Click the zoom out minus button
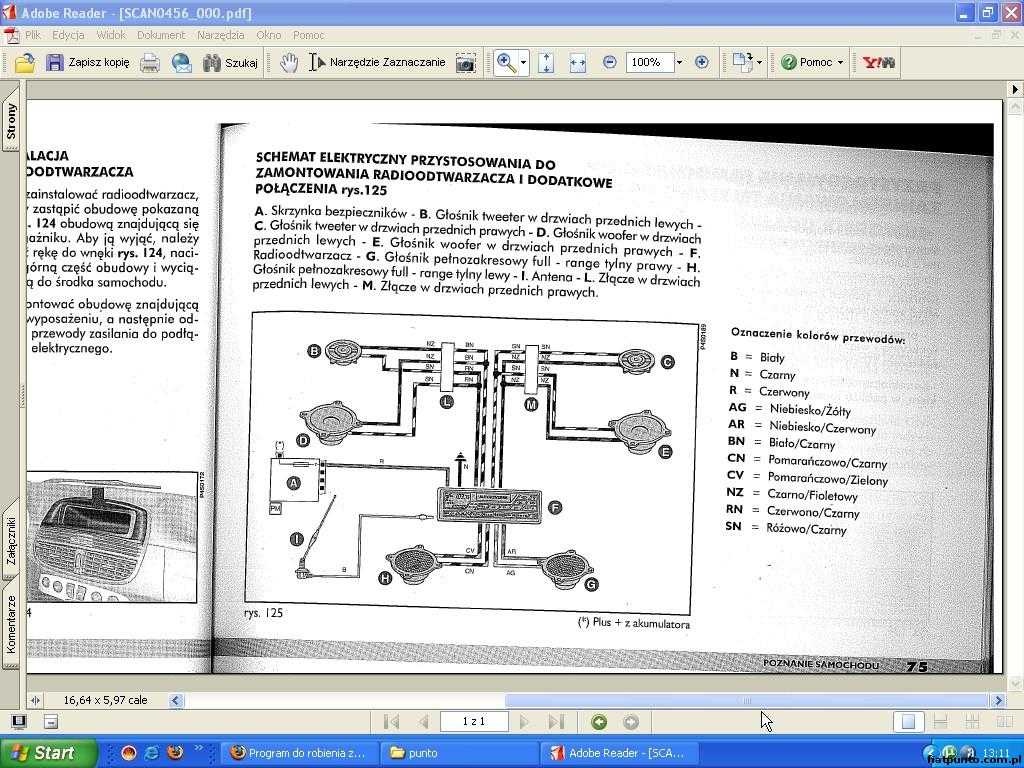 [609, 63]
